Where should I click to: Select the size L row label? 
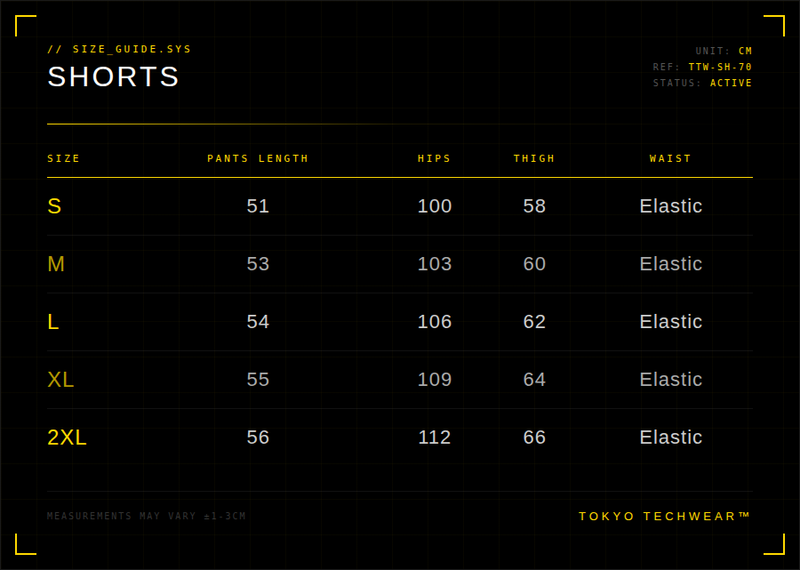53,322
